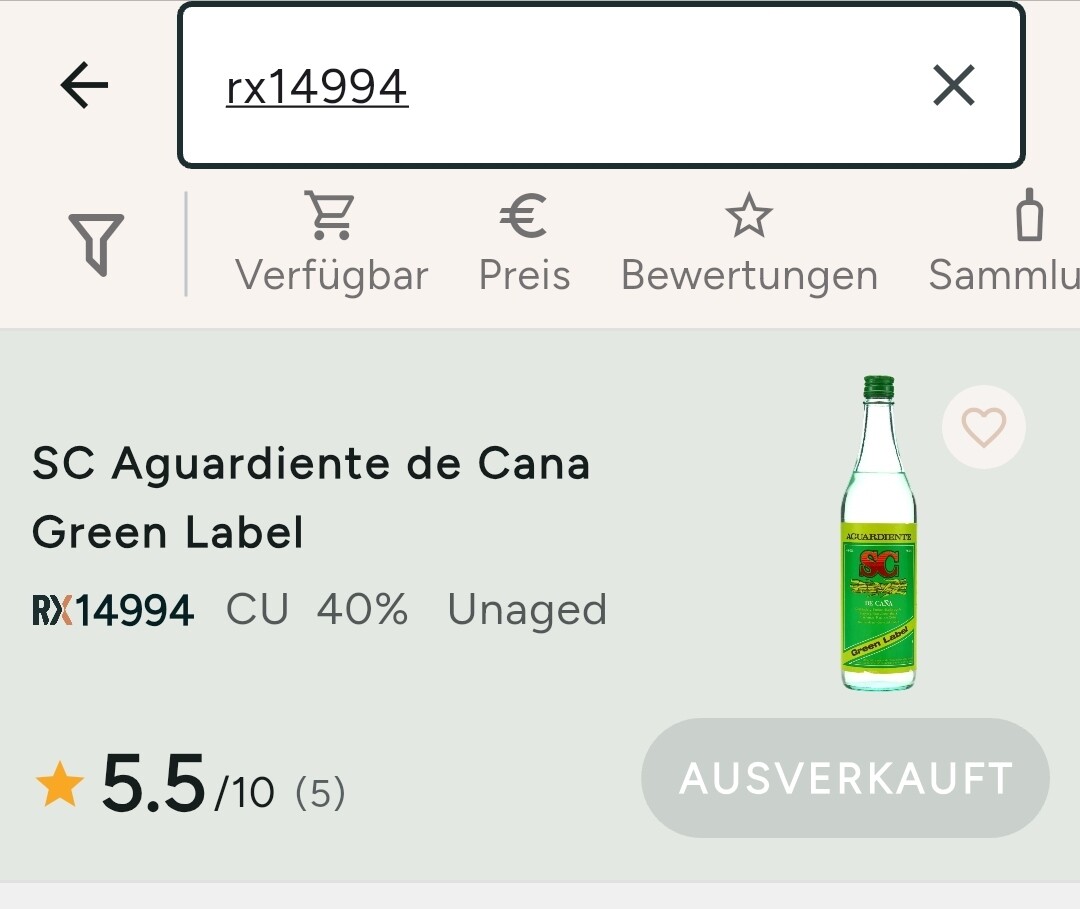Toggle the heart favorite for SC Aguardiente
Image resolution: width=1080 pixels, height=909 pixels.
point(983,427)
